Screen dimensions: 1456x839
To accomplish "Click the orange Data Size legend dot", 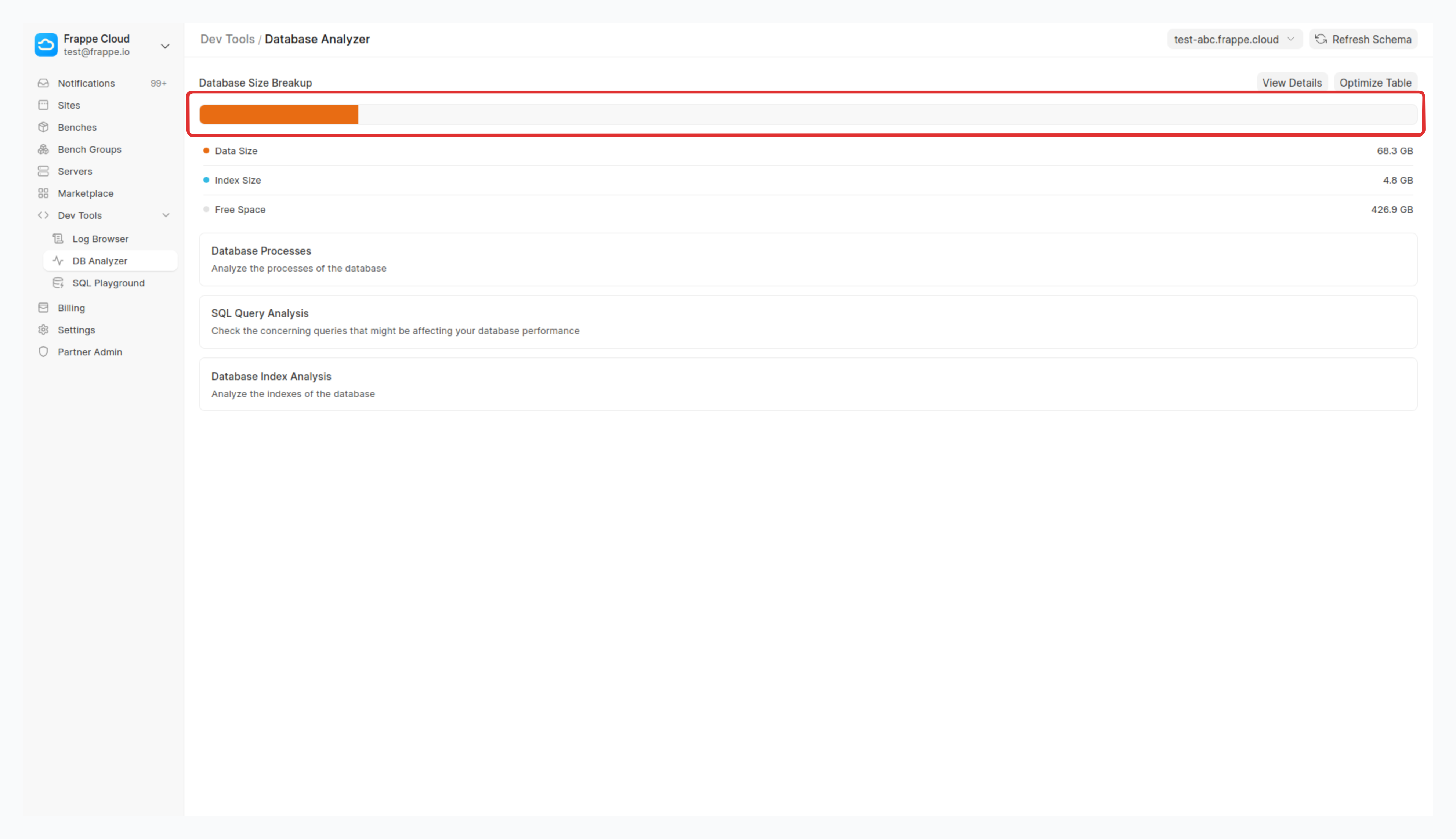I will (206, 150).
